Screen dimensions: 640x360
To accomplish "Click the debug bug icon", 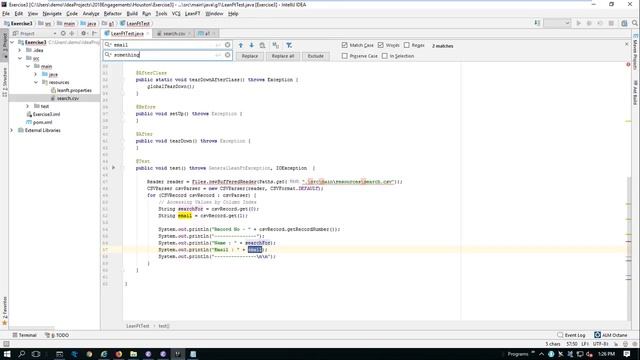I will tap(589, 23).
